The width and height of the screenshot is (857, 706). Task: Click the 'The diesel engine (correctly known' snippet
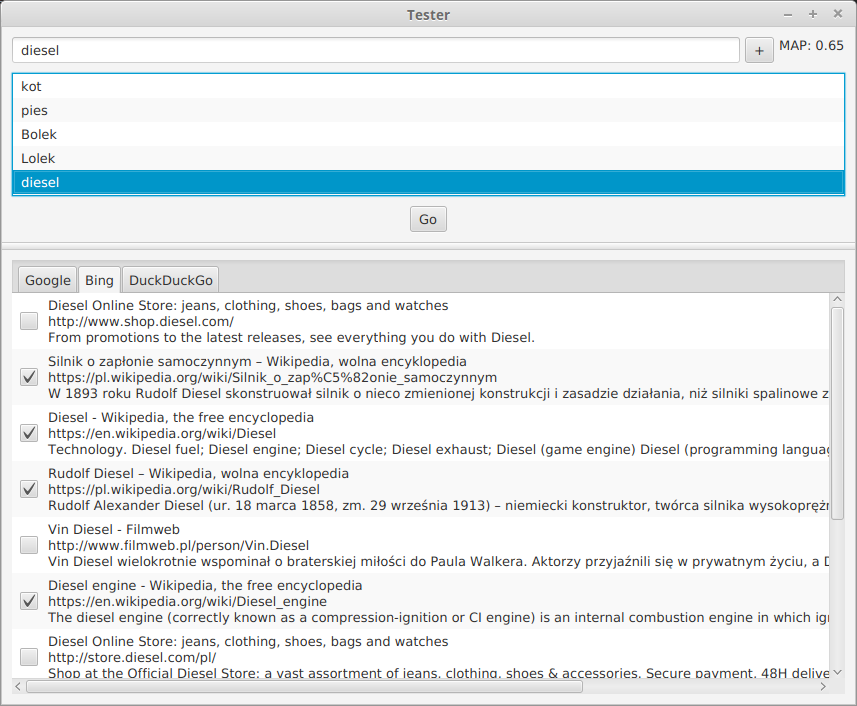click(x=438, y=617)
